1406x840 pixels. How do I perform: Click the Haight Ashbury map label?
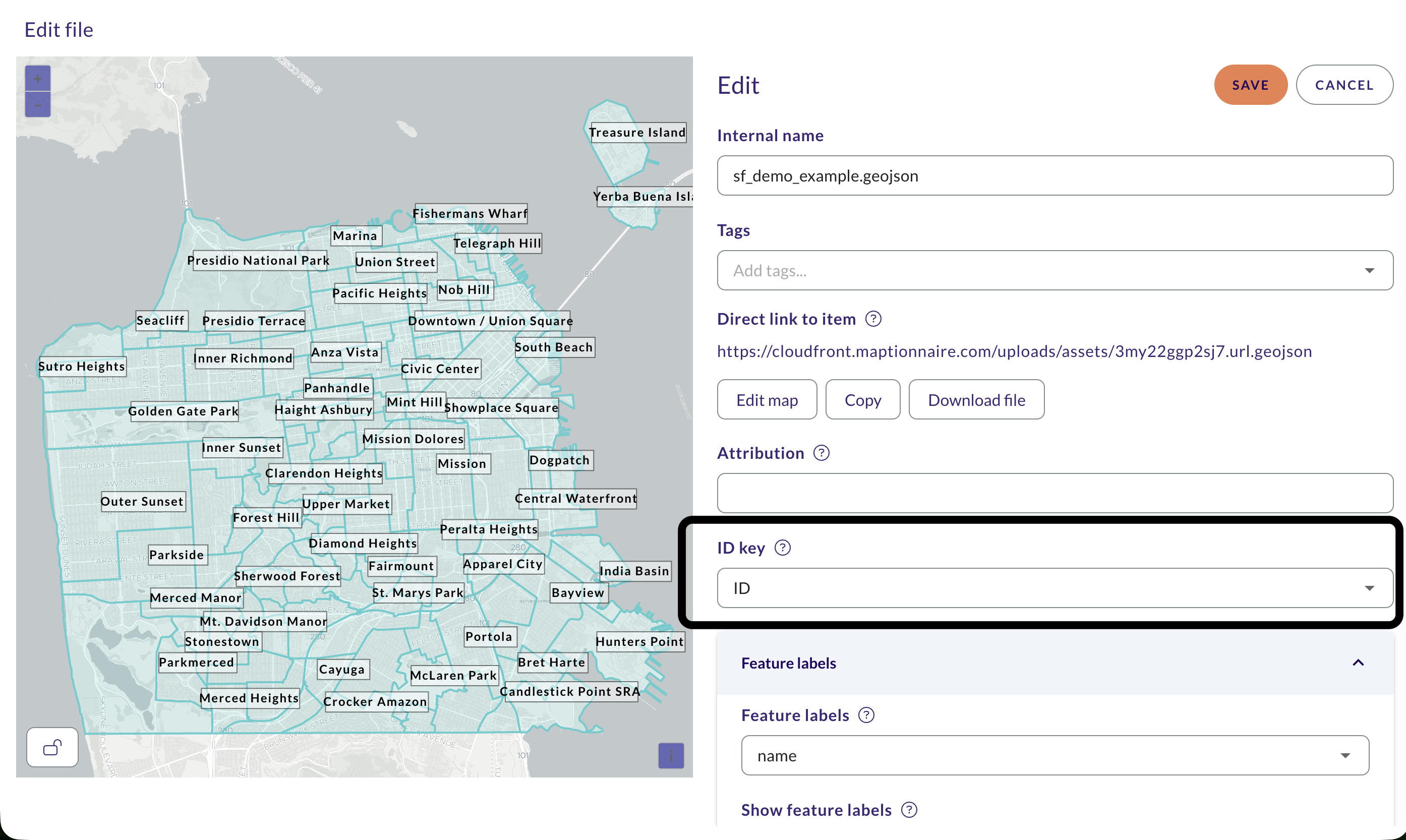pos(324,410)
